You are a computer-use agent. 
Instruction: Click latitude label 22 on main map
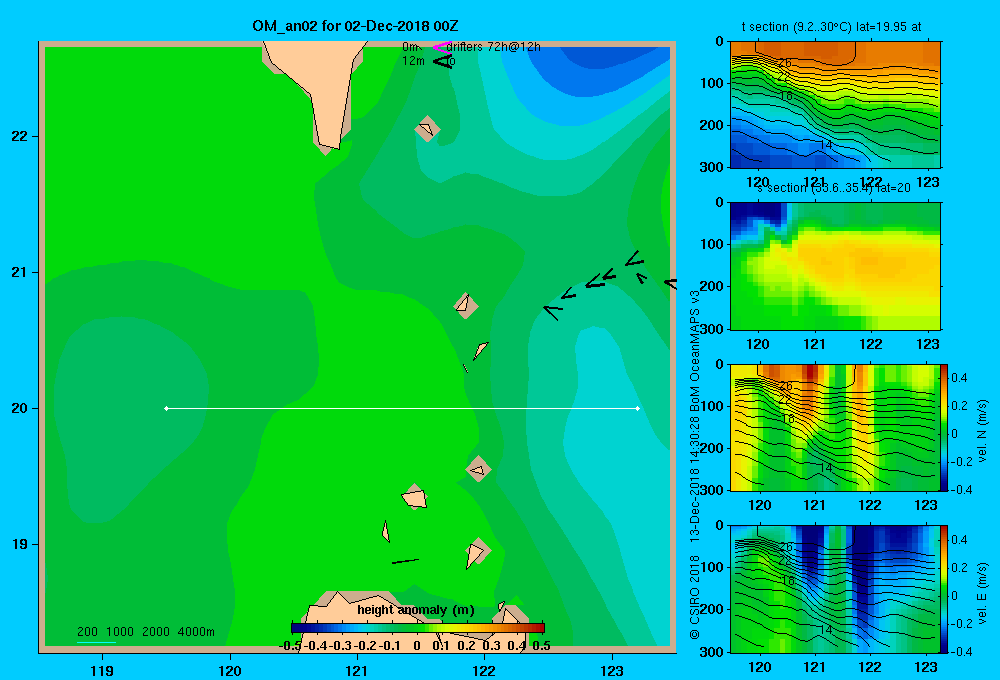[x=20, y=136]
